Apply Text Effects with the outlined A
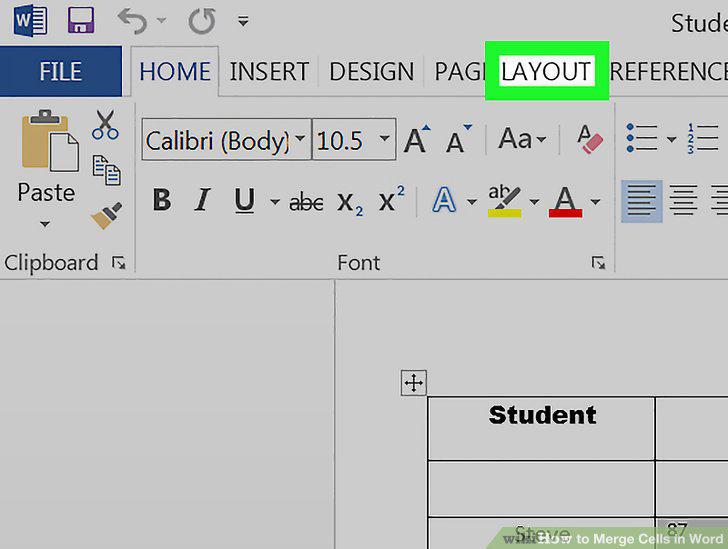Screen dimensions: 728x549 [x=444, y=200]
